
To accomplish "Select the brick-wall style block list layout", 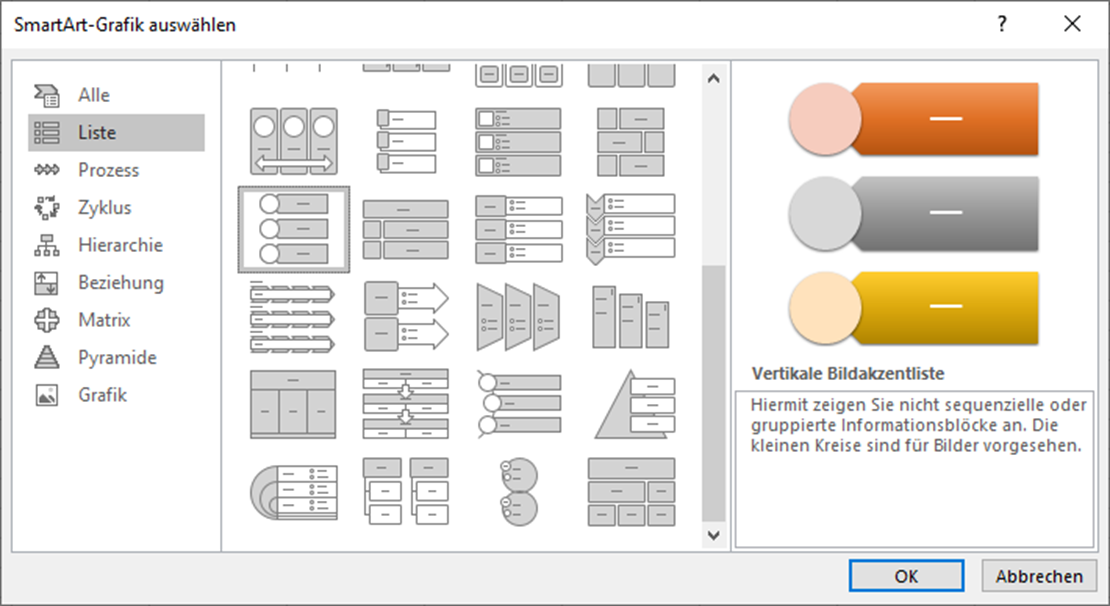I will [631, 141].
